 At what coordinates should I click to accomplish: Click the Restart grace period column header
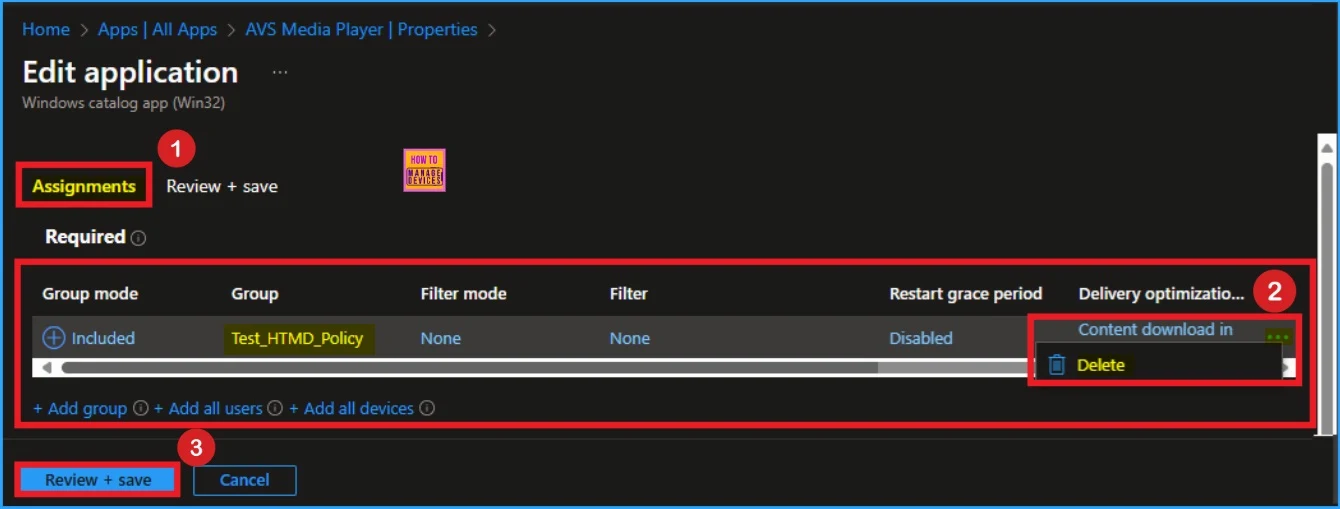coord(966,294)
